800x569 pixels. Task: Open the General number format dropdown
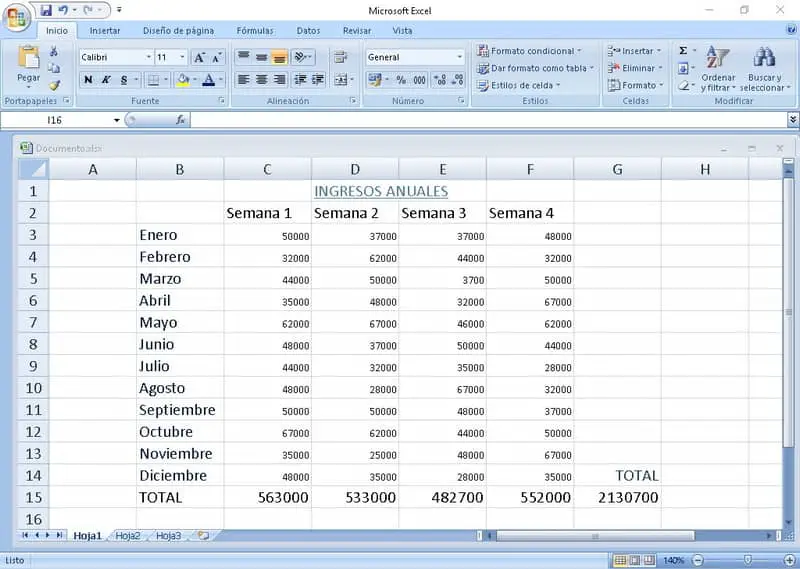pos(459,57)
